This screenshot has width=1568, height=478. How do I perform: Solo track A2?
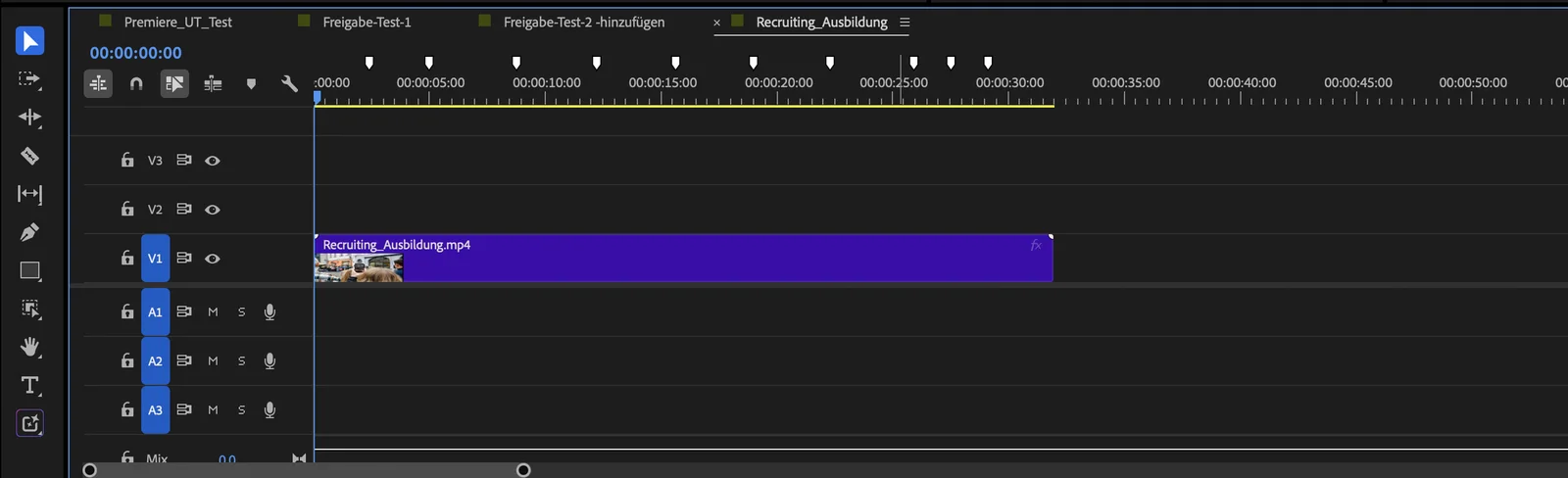point(241,360)
